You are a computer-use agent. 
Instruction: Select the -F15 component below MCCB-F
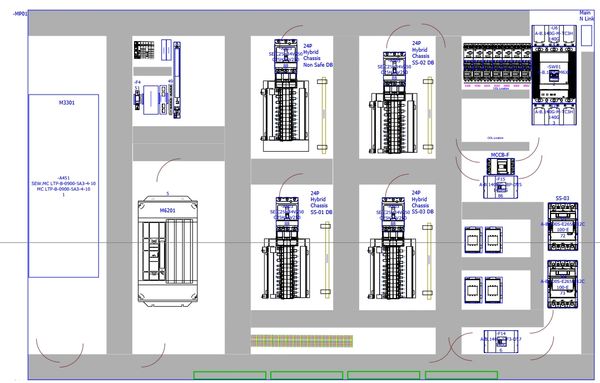point(500,187)
